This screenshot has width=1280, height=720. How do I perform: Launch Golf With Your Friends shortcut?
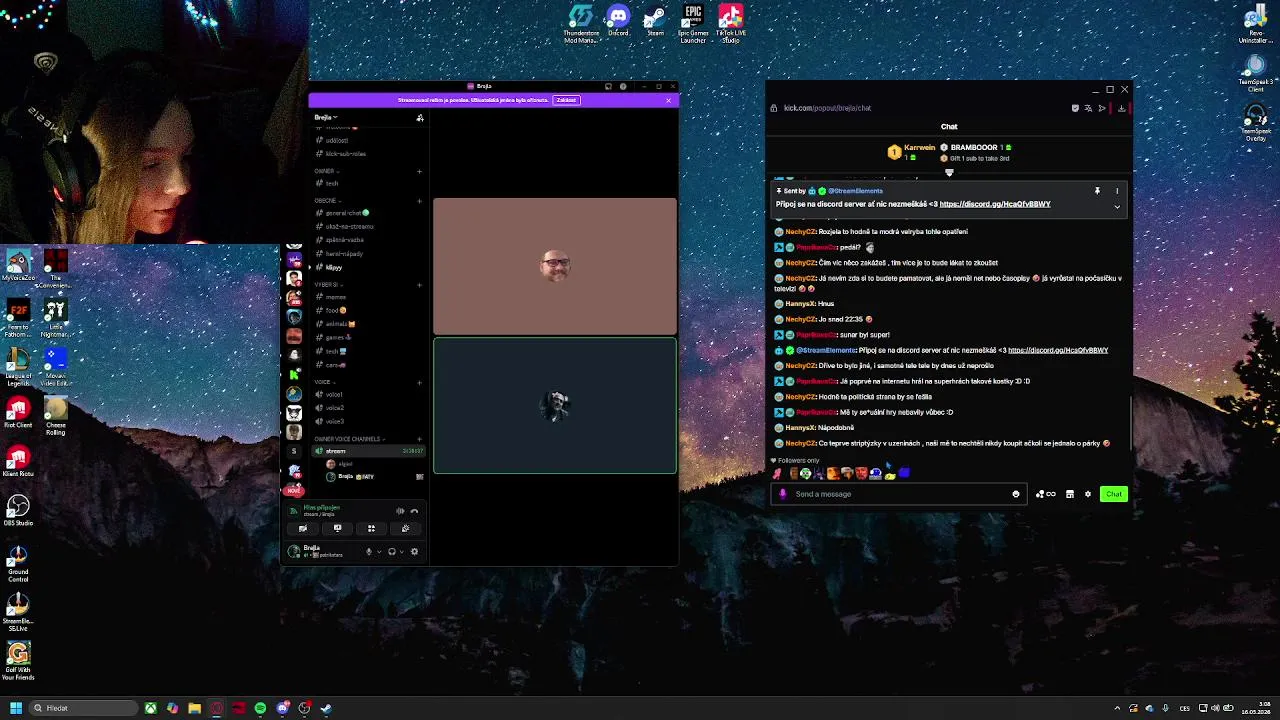[18, 661]
